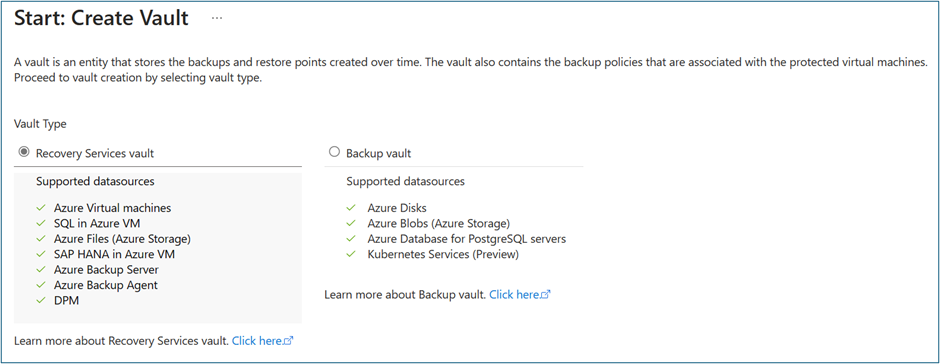Screen dimensions: 940x364
Task: Click Azure Files (Azure Storage) entry
Action: pos(122,239)
